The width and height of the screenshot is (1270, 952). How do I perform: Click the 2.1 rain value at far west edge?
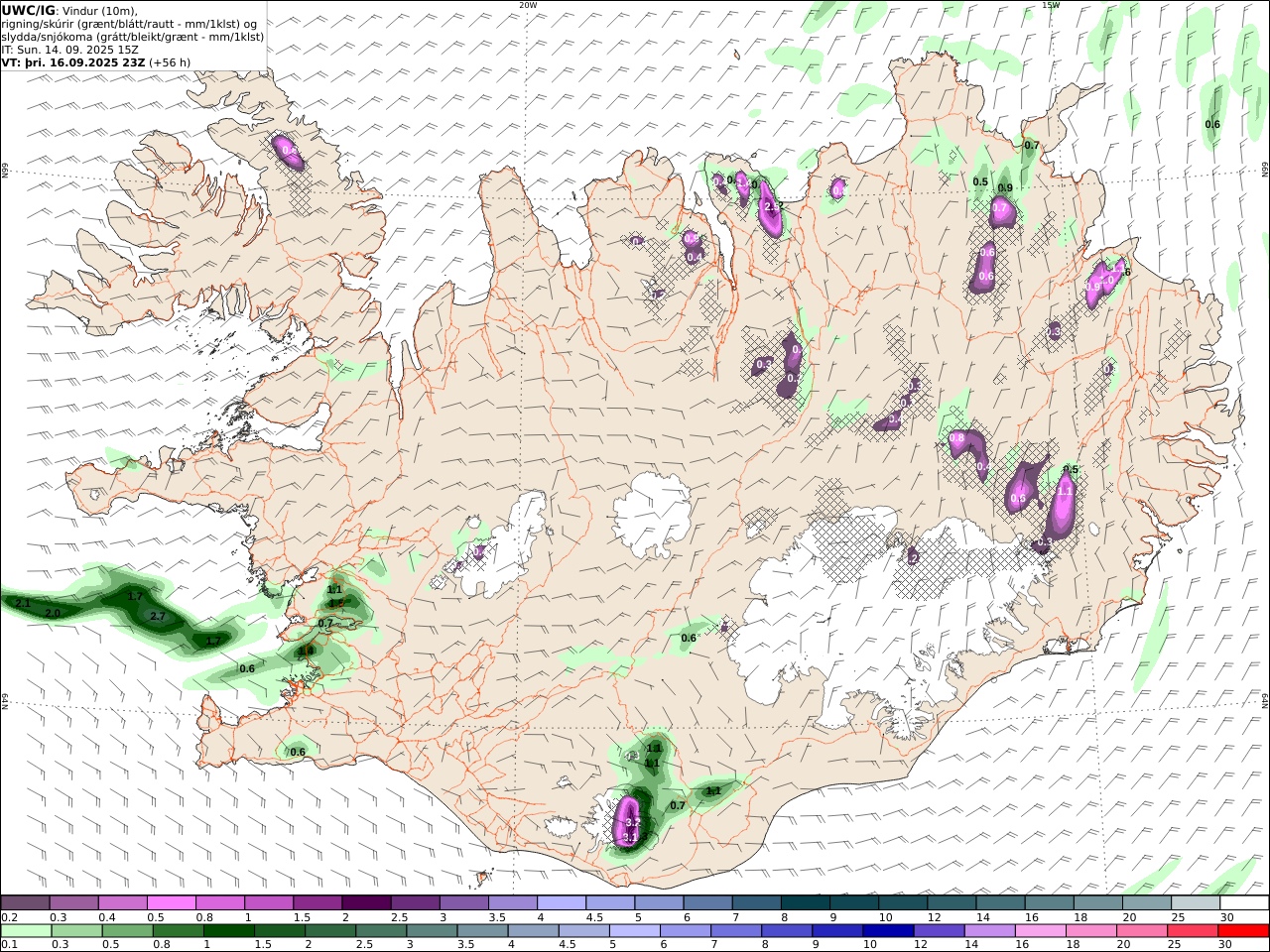tap(24, 603)
